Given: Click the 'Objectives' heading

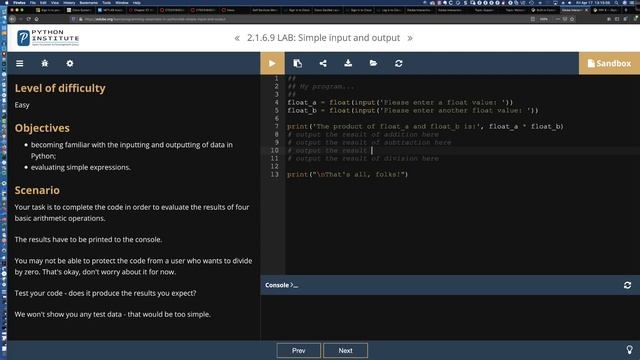Looking at the screenshot, I should point(42,128).
